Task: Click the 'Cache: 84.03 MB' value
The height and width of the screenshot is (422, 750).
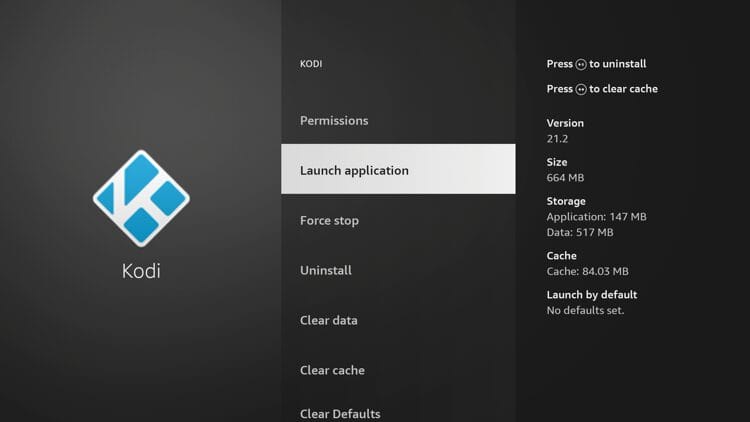Action: point(587,271)
